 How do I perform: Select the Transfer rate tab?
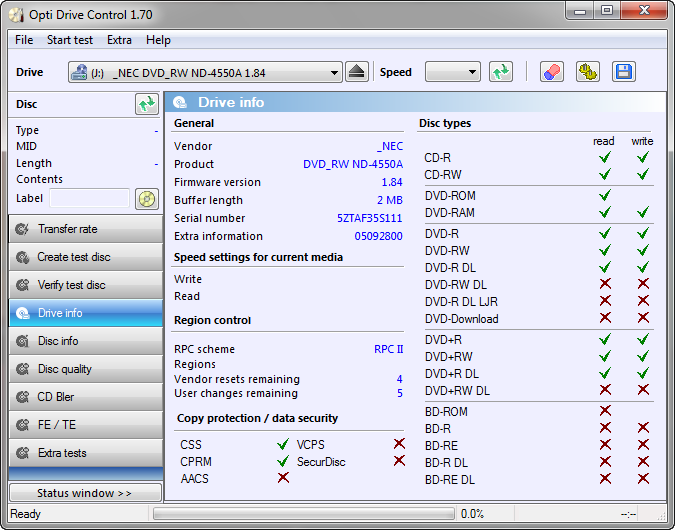click(86, 229)
